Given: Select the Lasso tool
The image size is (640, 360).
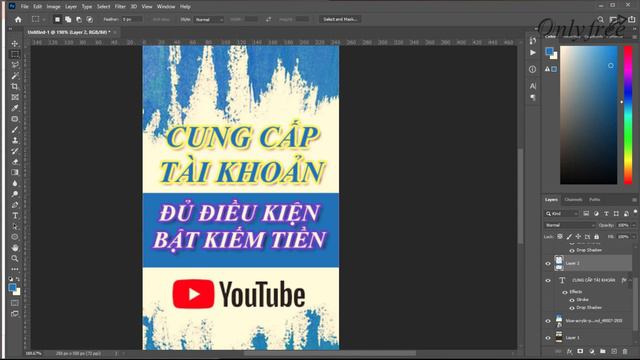Looking at the screenshot, I should (x=15, y=65).
